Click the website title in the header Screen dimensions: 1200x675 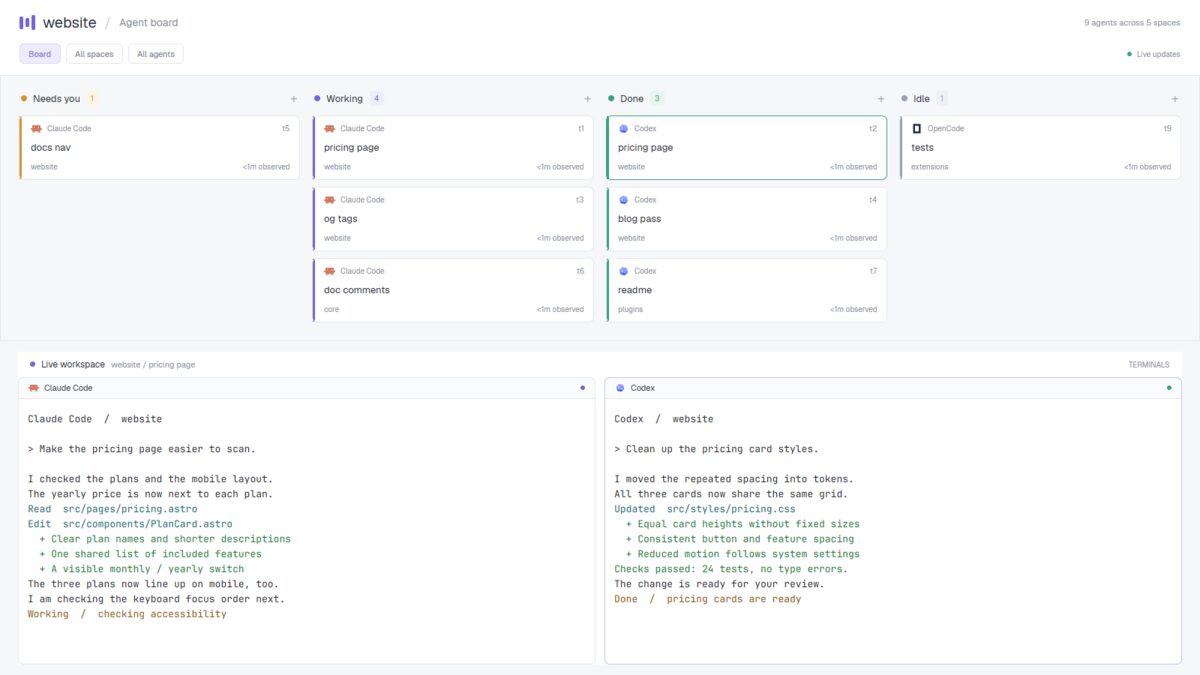[x=70, y=22]
